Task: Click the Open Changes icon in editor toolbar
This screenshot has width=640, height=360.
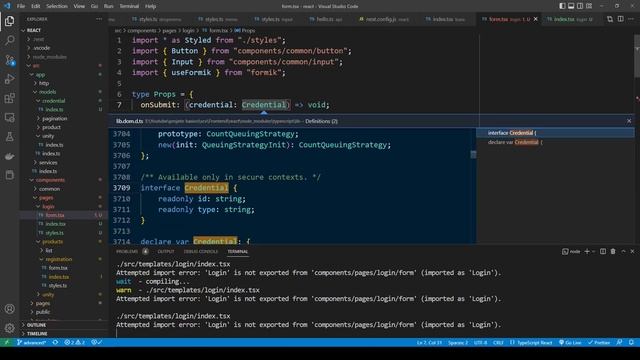Action: point(610,19)
